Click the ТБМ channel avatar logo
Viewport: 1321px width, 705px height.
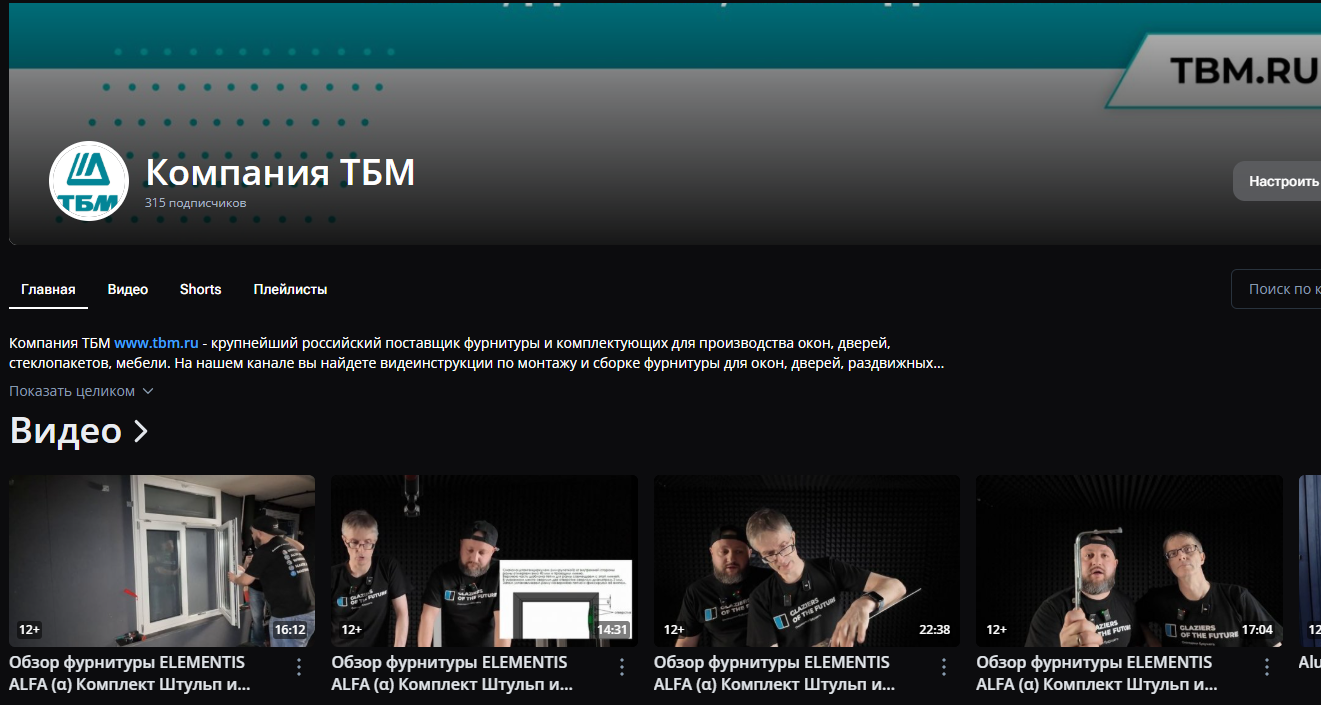(x=89, y=181)
